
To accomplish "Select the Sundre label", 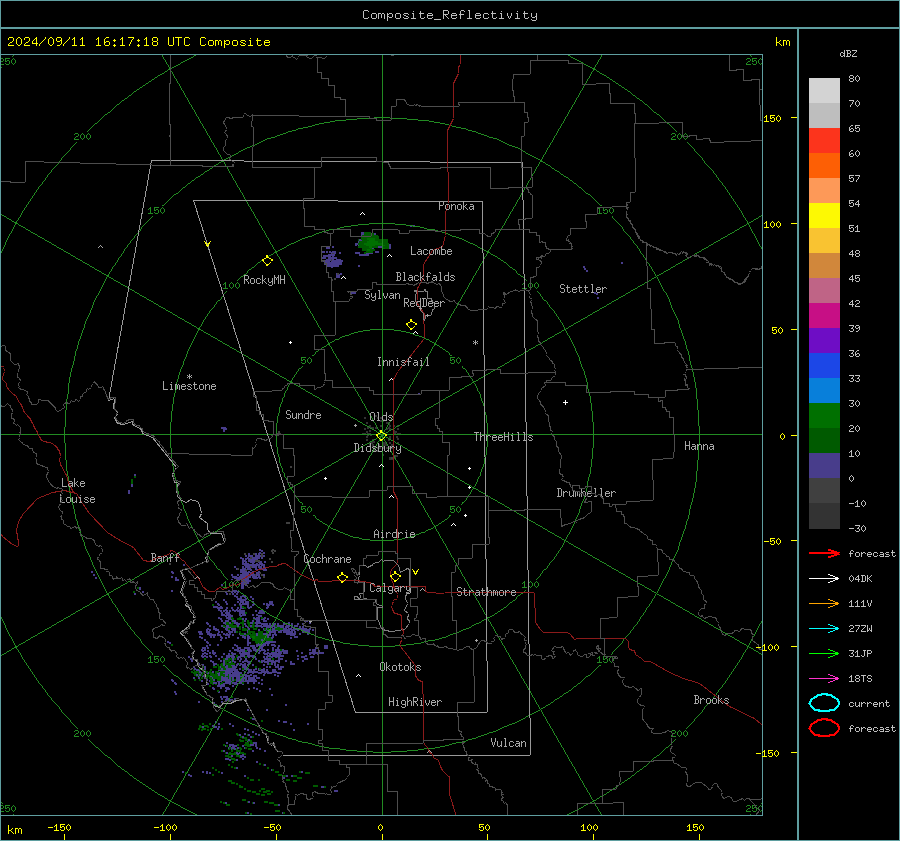I will 303,415.
